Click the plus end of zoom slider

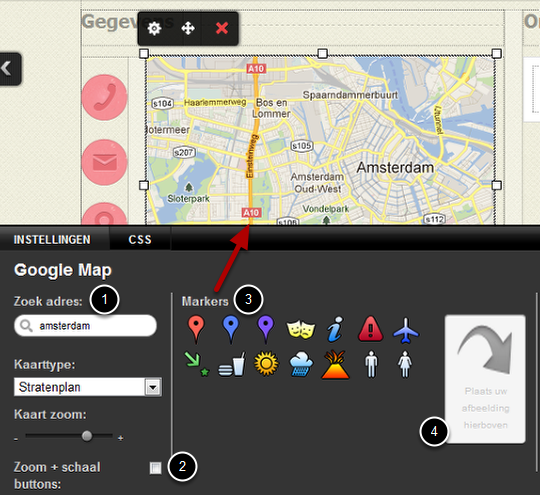(121, 438)
